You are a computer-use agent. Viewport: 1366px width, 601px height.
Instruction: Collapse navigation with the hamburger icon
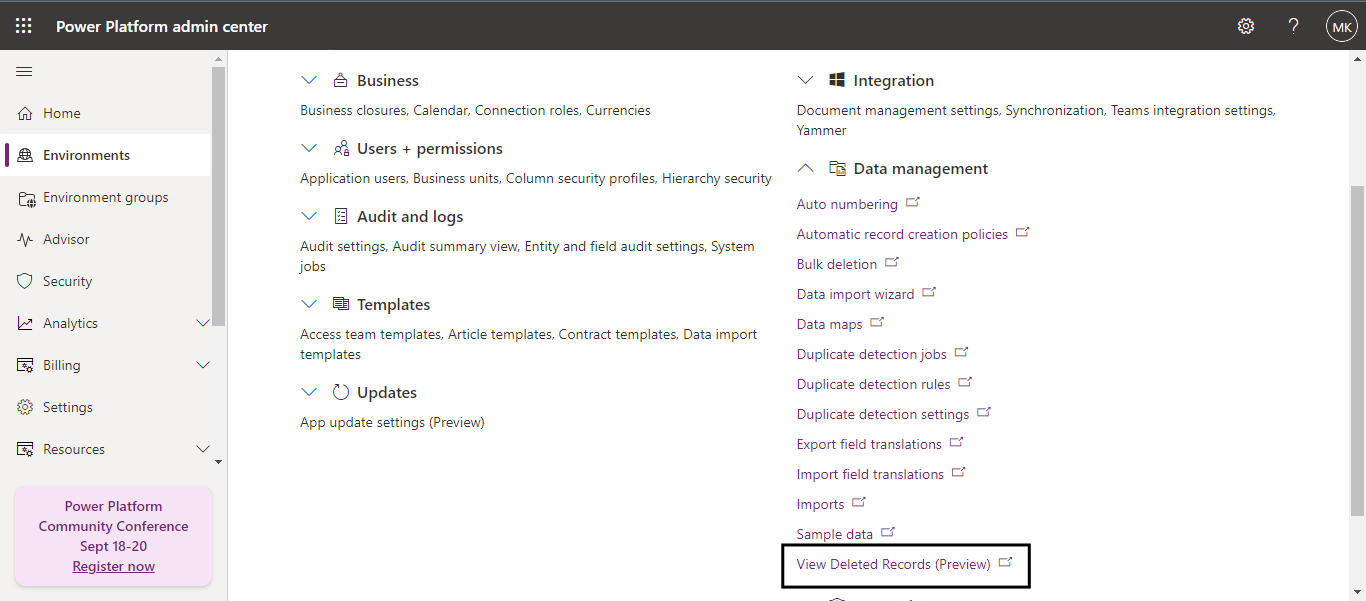(x=24, y=71)
